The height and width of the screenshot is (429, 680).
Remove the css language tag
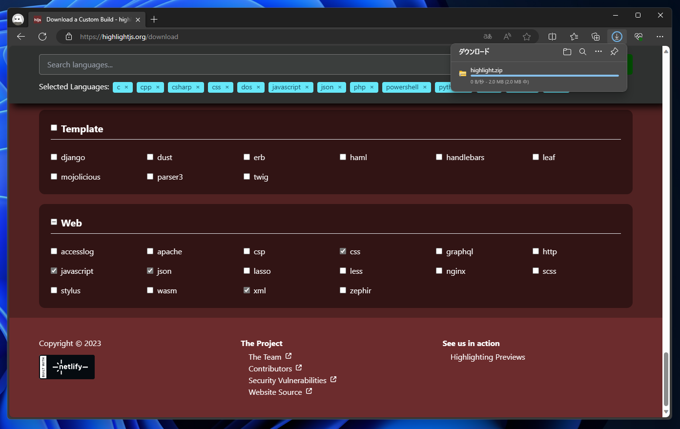coord(227,87)
